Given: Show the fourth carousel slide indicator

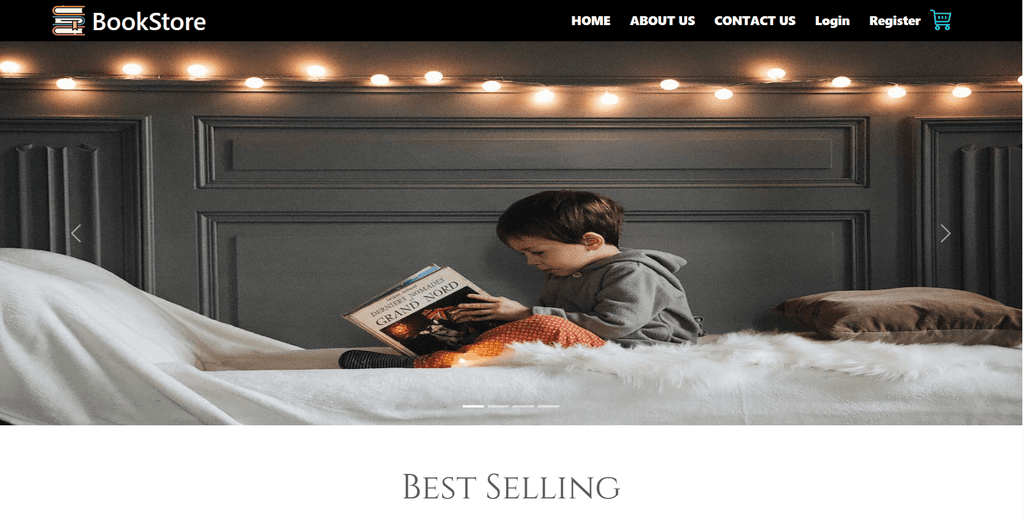Looking at the screenshot, I should [x=549, y=406].
